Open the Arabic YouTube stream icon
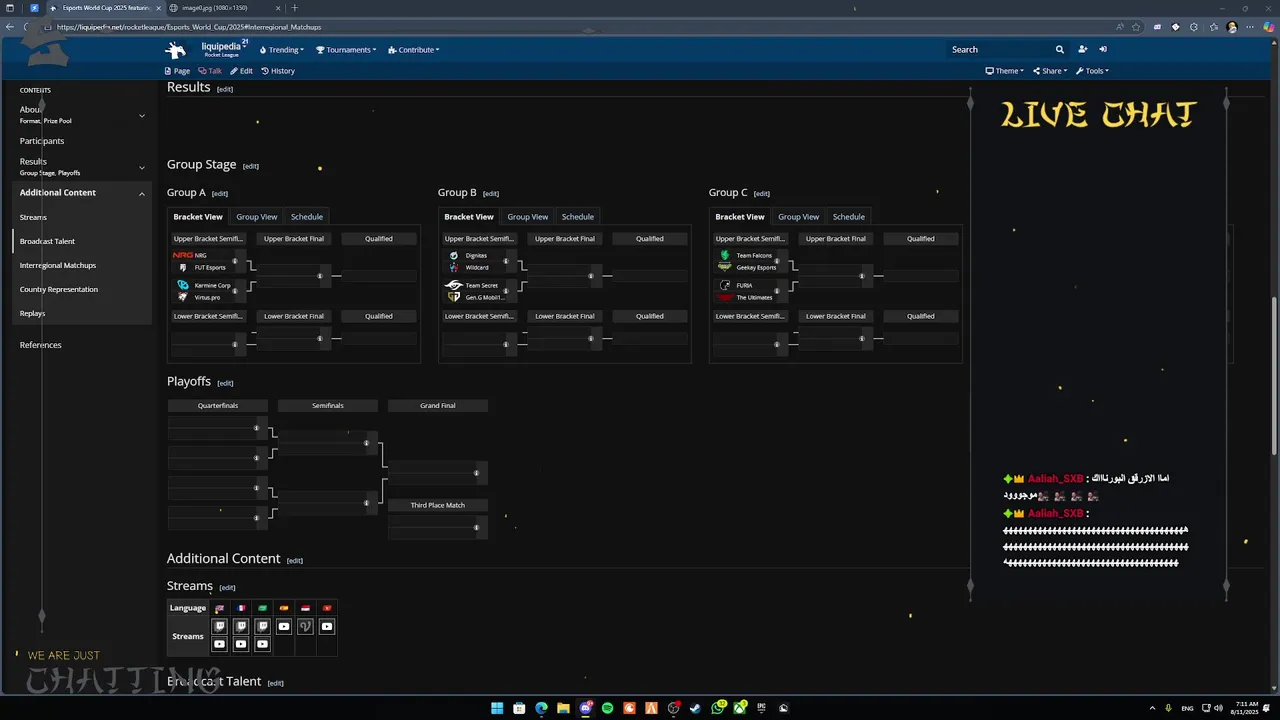The image size is (1280, 720). [x=262, y=645]
